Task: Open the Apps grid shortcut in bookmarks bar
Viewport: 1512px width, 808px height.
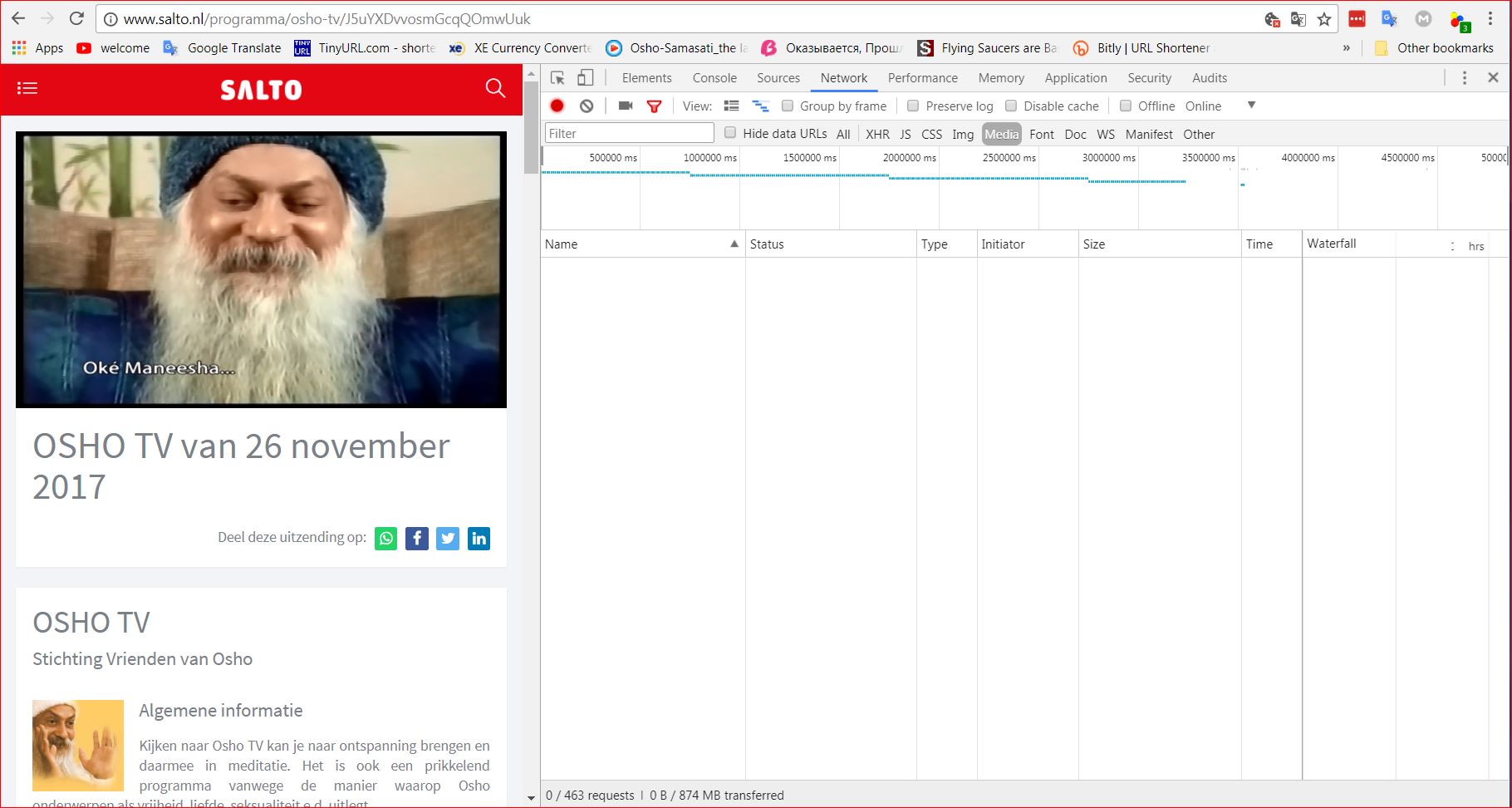Action: pyautogui.click(x=37, y=48)
